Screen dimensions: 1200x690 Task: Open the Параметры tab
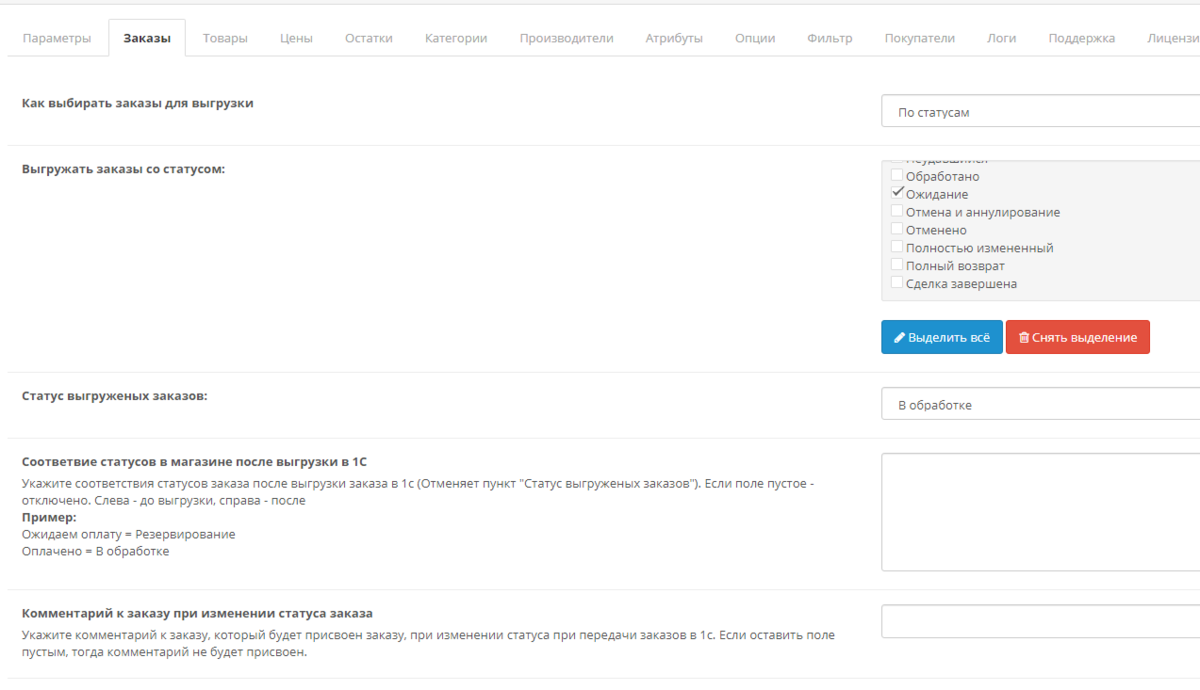tap(57, 38)
